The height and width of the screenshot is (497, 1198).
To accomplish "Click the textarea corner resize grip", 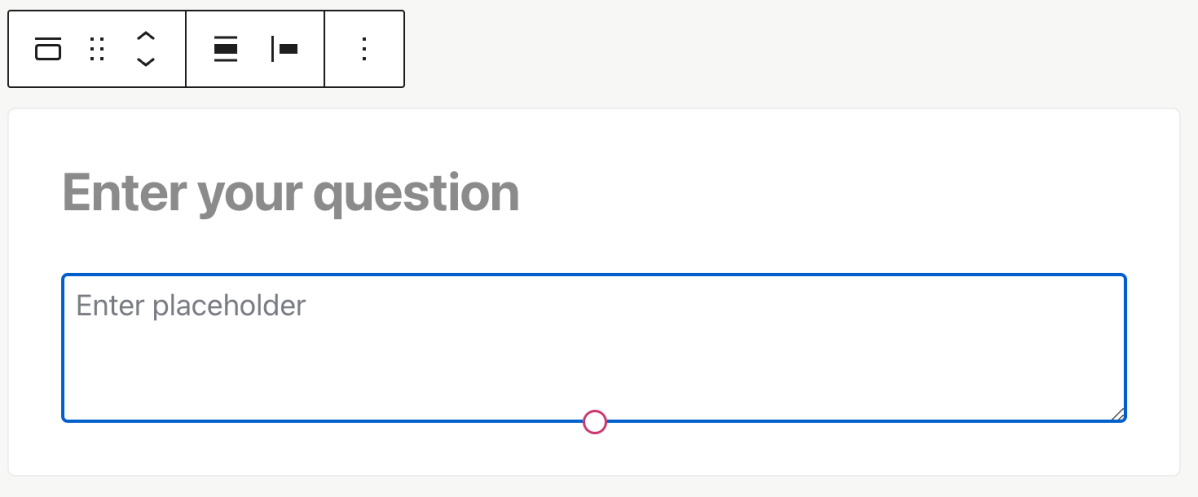I will click(x=1118, y=414).
